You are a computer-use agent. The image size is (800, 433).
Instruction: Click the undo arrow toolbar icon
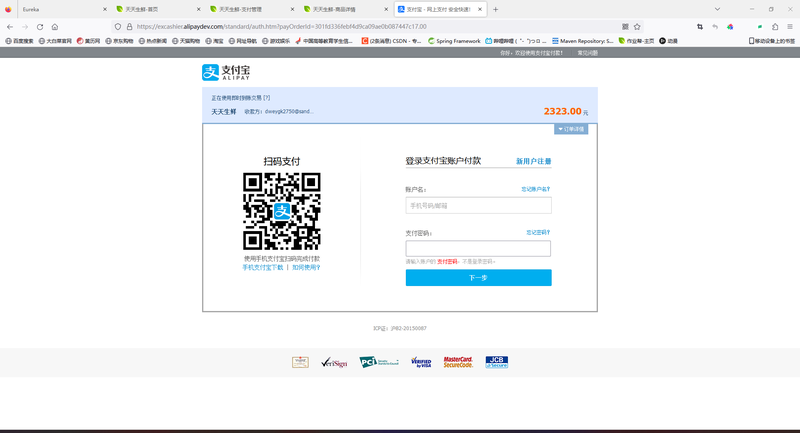(715, 27)
